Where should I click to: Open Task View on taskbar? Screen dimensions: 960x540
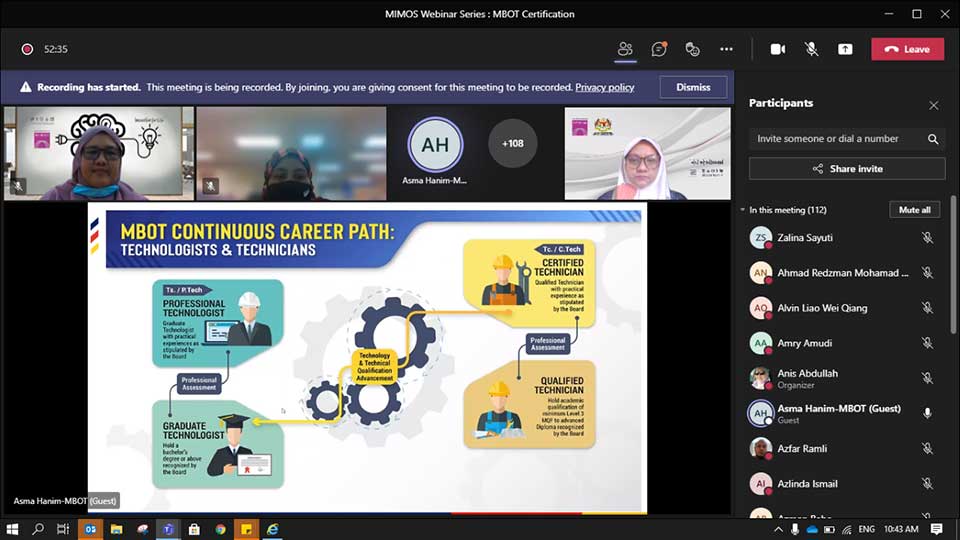(x=63, y=529)
